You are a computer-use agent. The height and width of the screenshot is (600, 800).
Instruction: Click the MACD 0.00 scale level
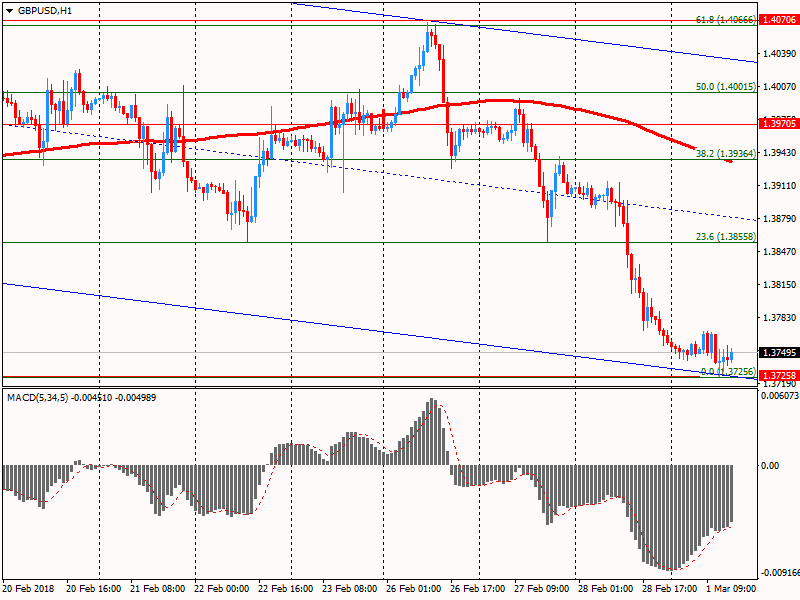coord(770,465)
